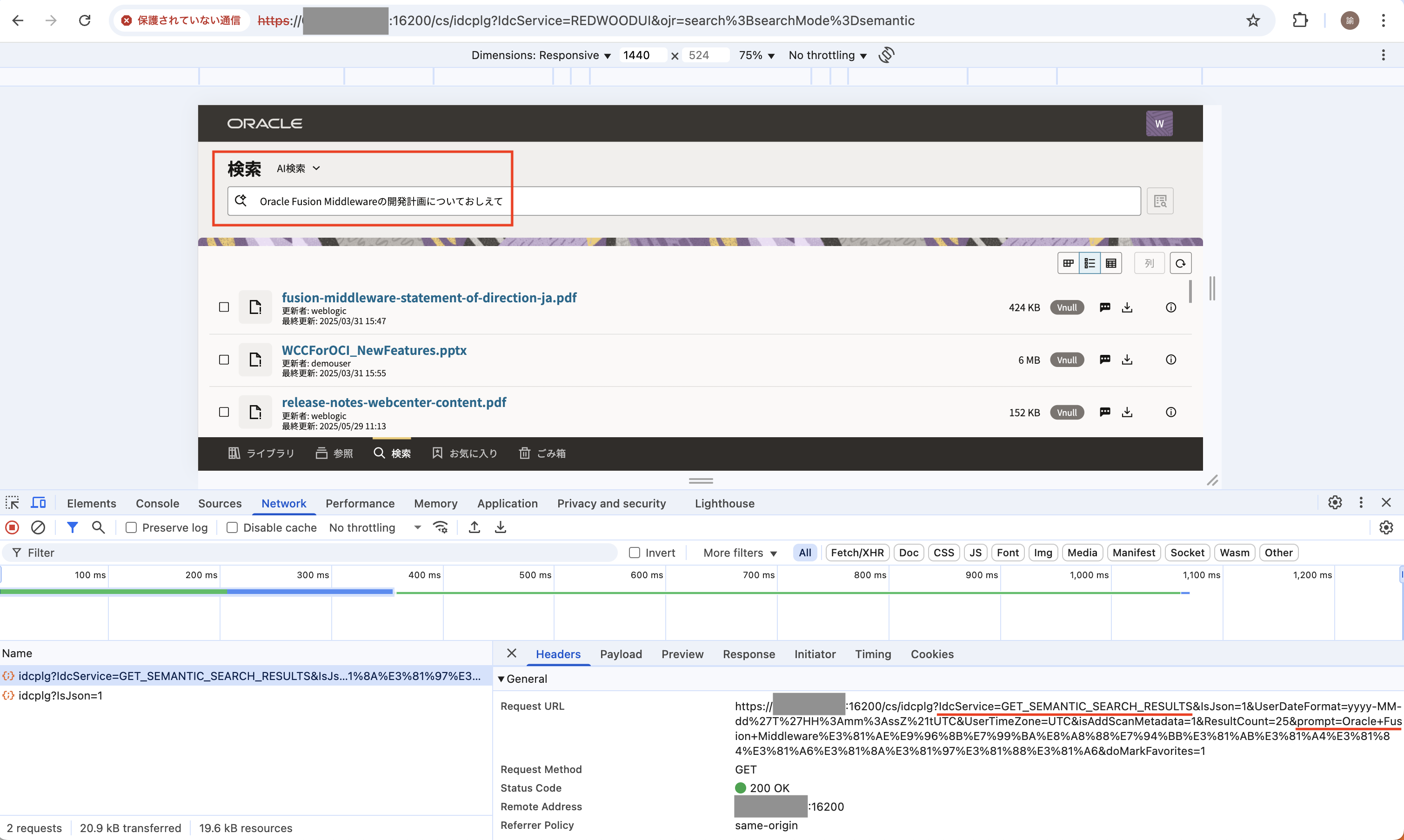
Task: Expand the More filters dropdown
Action: tap(739, 553)
